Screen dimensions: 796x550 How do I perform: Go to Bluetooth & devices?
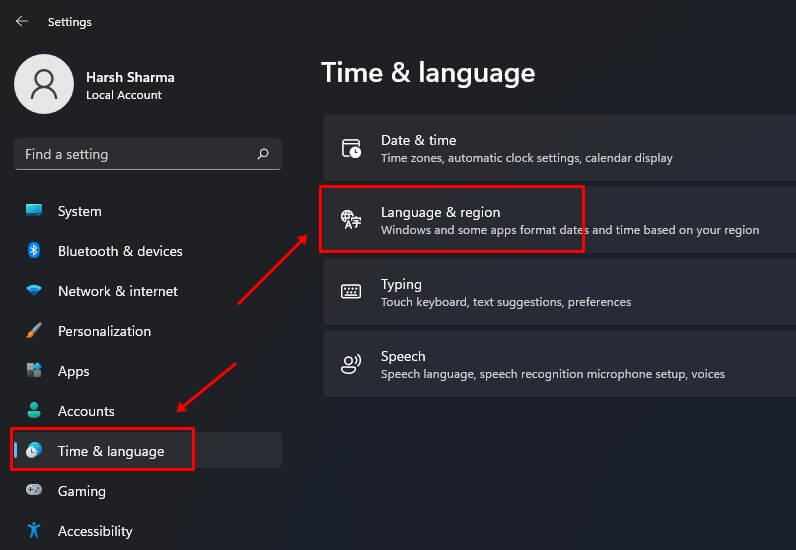[x=148, y=251]
